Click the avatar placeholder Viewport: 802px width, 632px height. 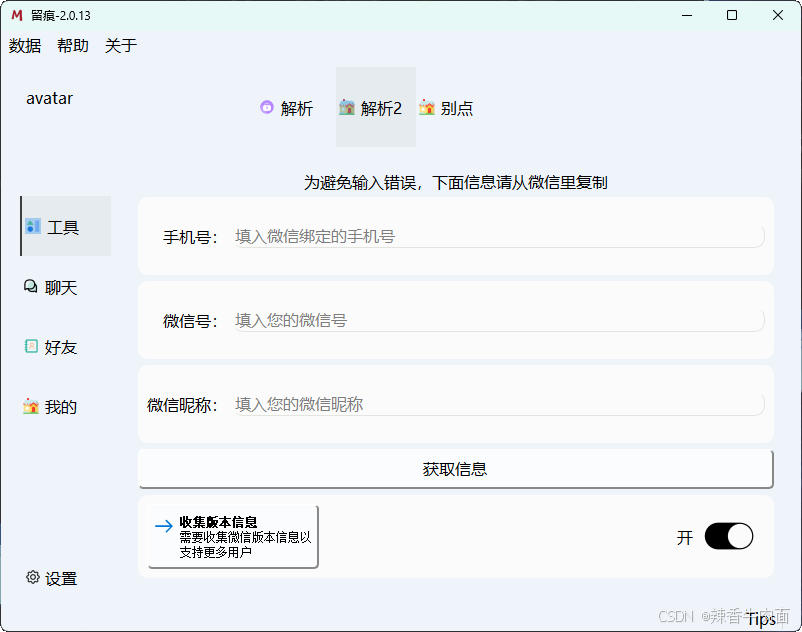click(50, 98)
